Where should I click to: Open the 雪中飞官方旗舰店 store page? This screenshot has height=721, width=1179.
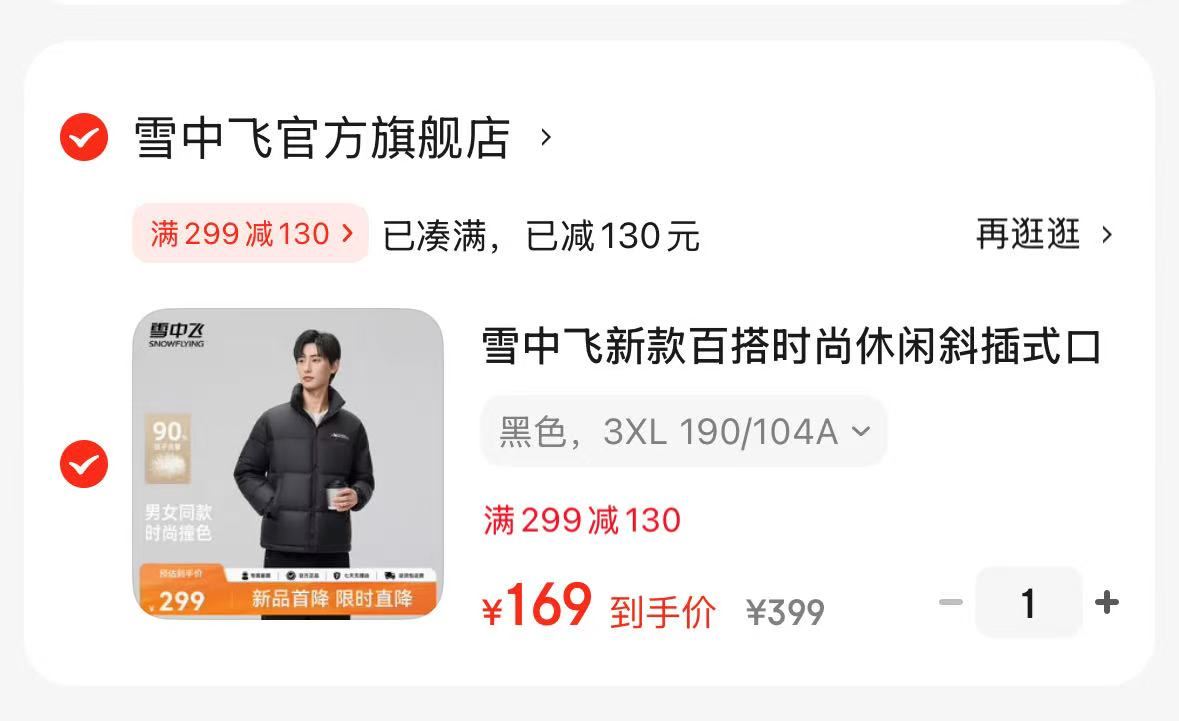coord(322,138)
